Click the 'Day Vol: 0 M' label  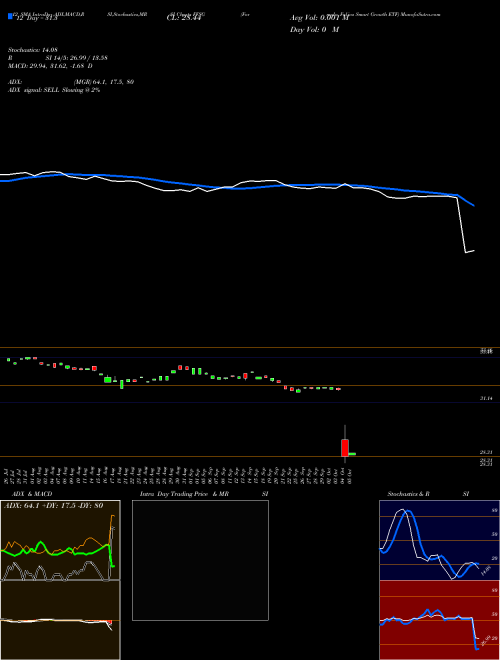tap(314, 29)
